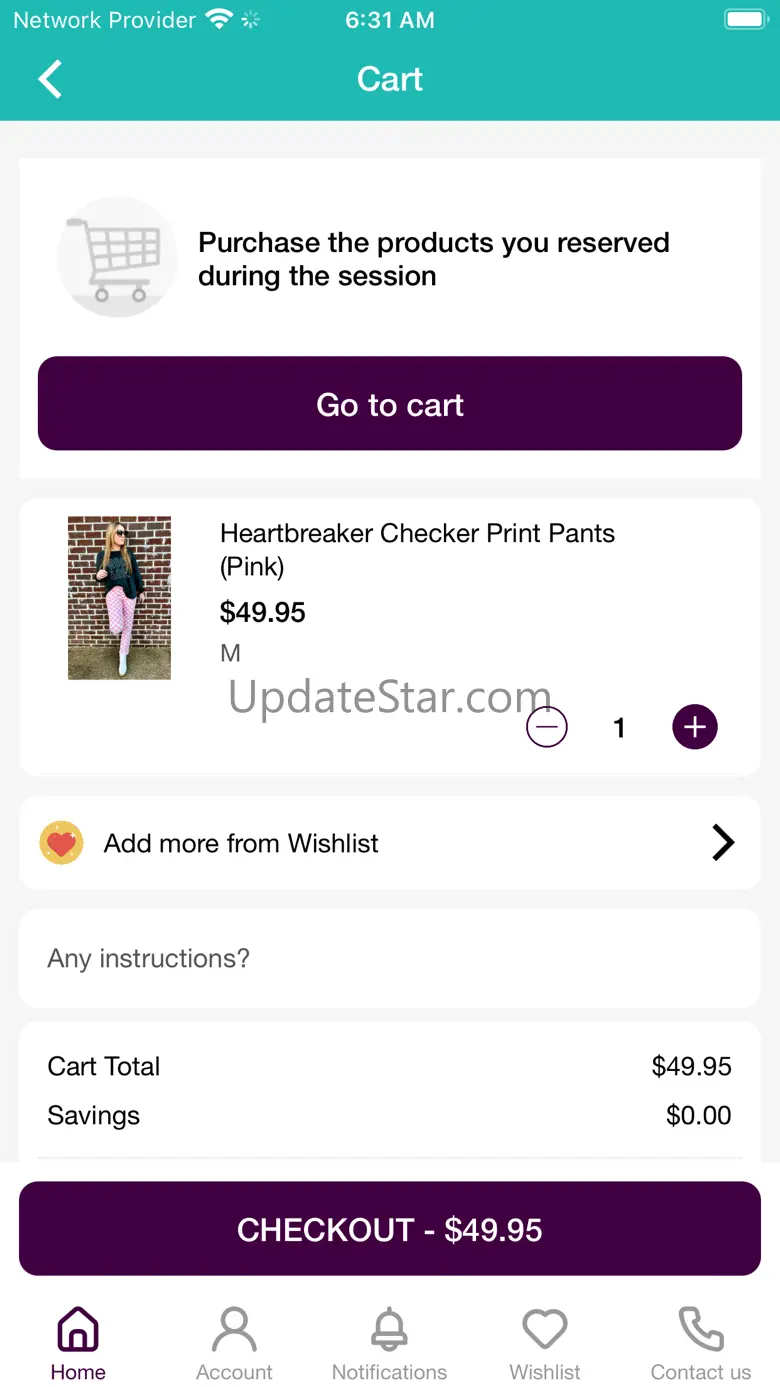Open Heartbreaker Checker Print Pants product title
This screenshot has height=1387, width=780.
417,549
